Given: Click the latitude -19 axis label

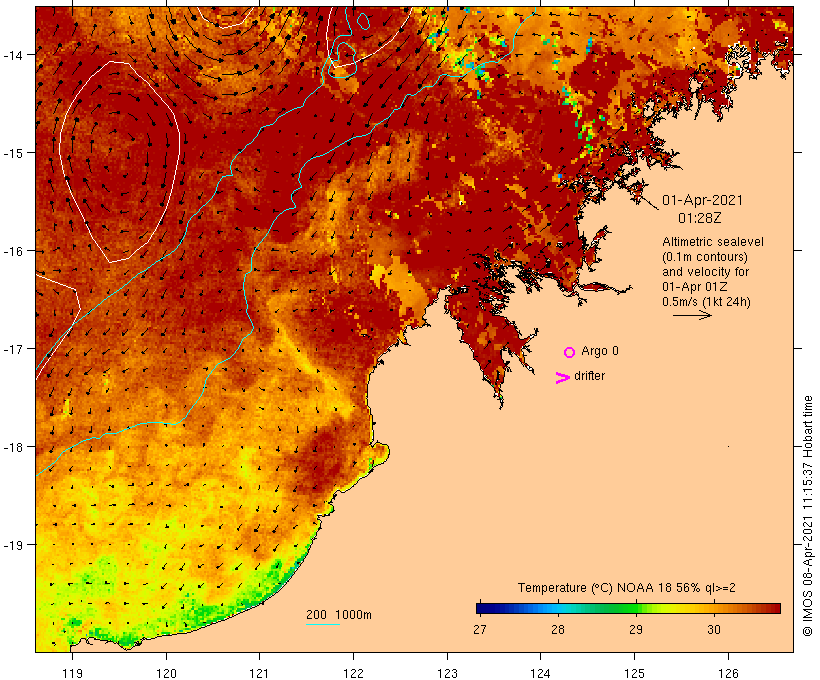Looking at the screenshot, I should (13, 545).
